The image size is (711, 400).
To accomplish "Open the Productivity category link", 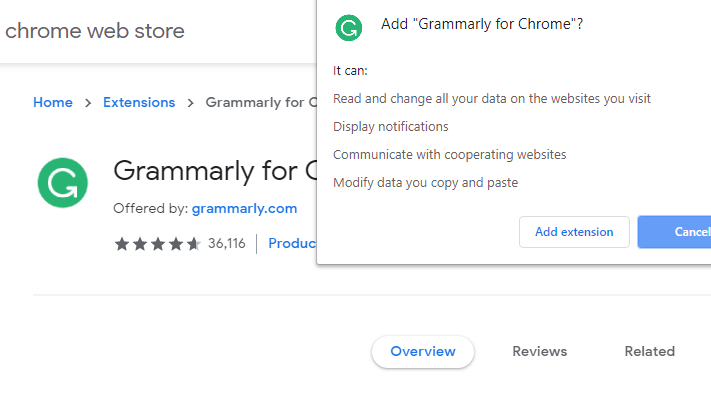I will click(292, 244).
